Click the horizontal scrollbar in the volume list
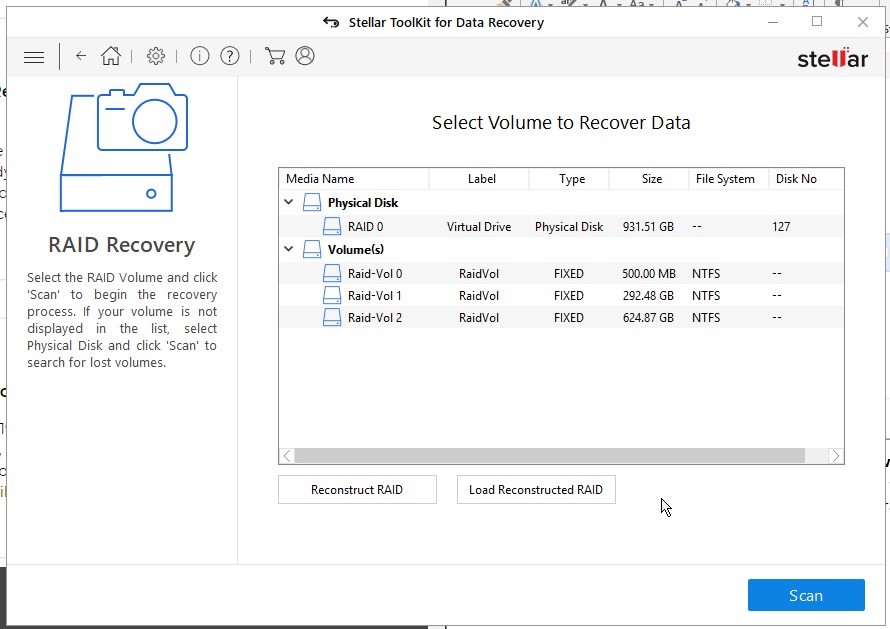890x629 pixels. 550,456
